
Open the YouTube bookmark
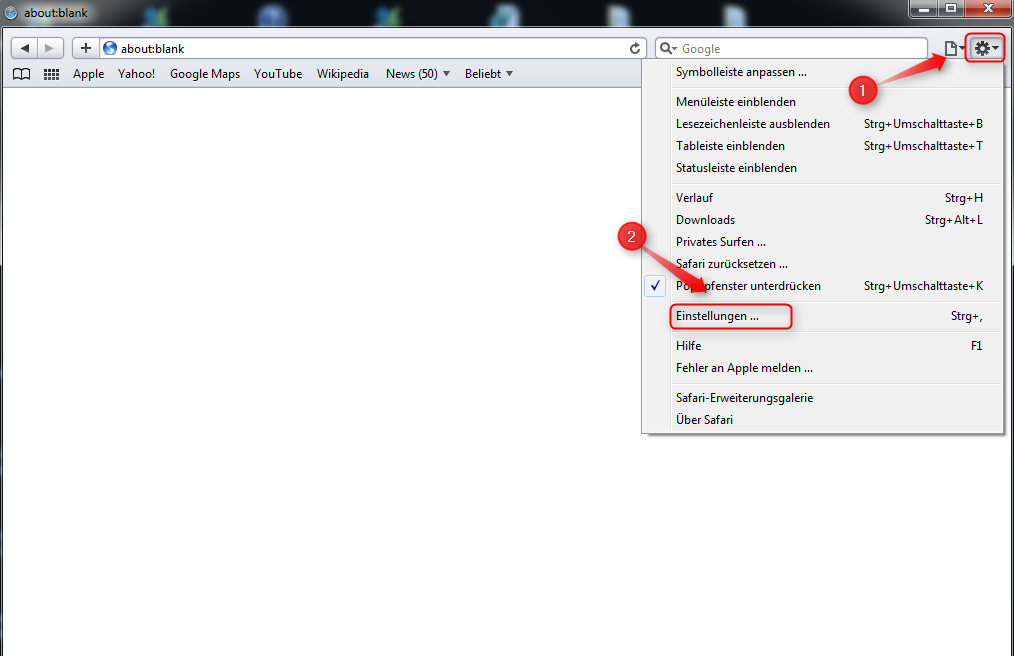pyautogui.click(x=278, y=74)
